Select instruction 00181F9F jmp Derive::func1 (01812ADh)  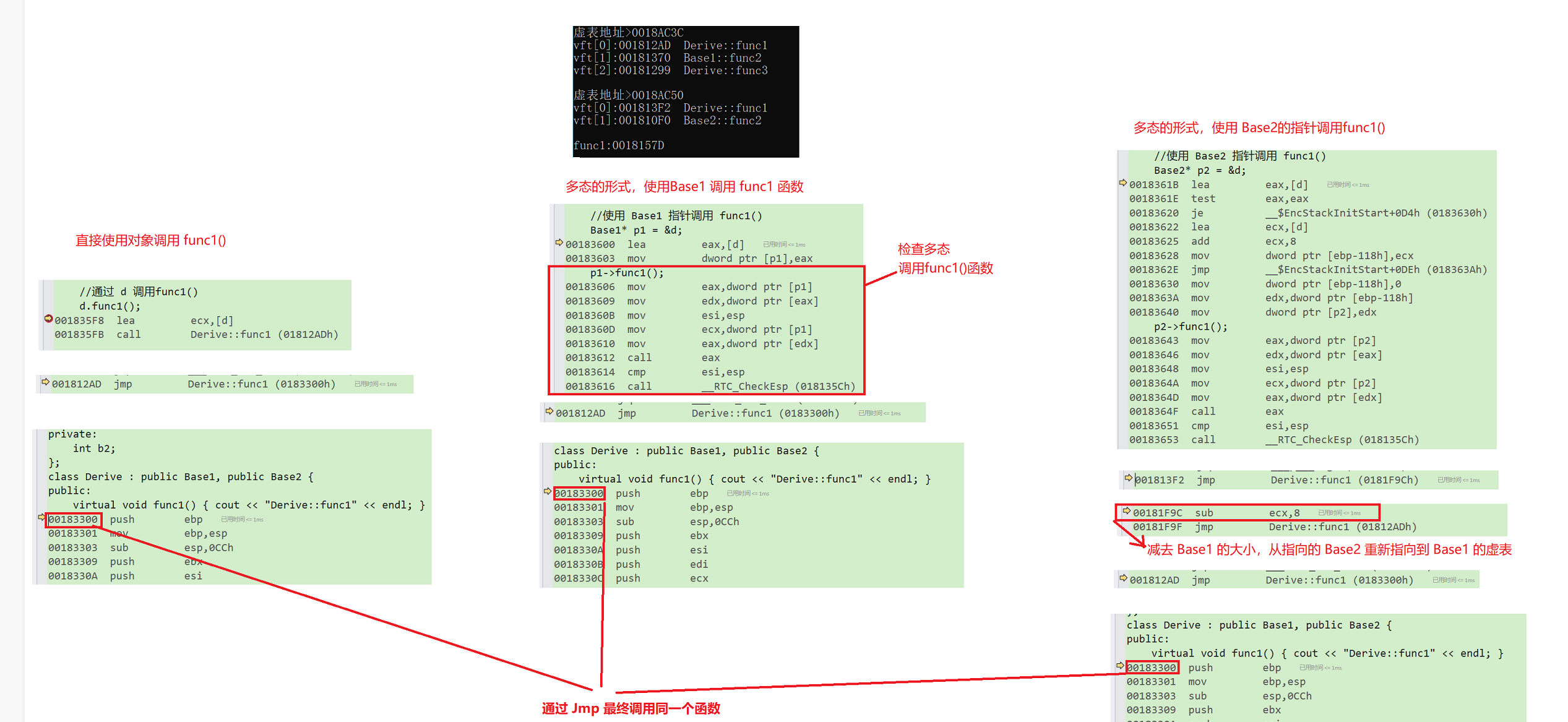[x=1275, y=527]
